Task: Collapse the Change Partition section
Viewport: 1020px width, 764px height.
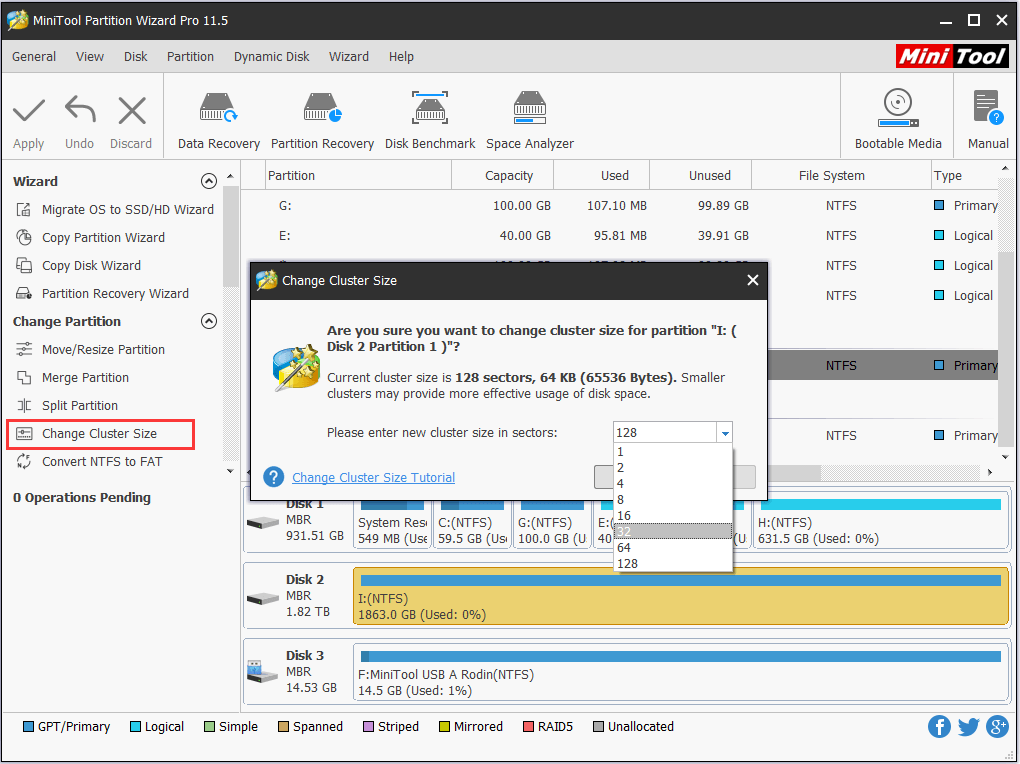Action: [x=209, y=321]
